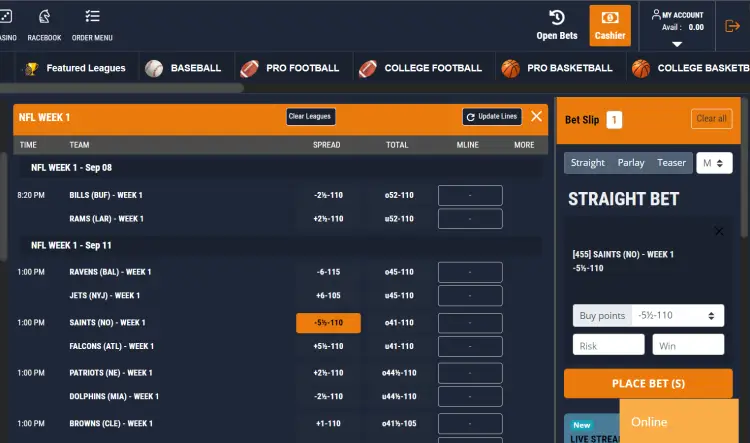
Task: Click the horizontal scrollbar under league tabs
Action: point(120,88)
